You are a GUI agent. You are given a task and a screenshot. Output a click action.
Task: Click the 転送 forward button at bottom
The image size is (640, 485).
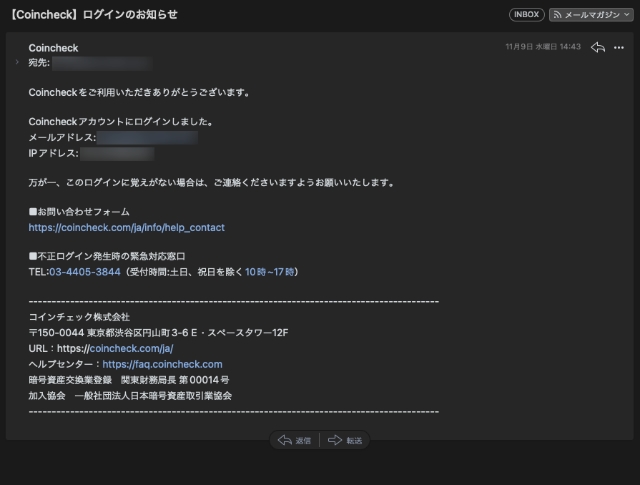click(x=345, y=440)
